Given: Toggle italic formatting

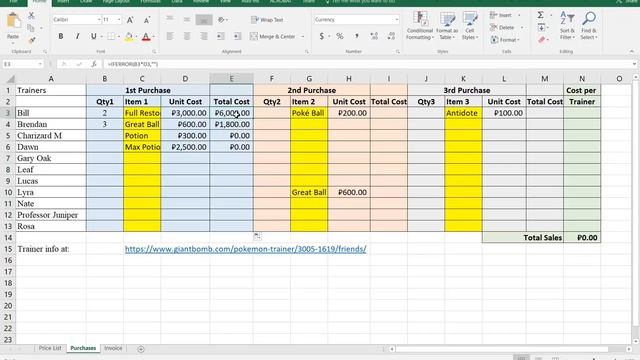Looking at the screenshot, I should point(77,36).
